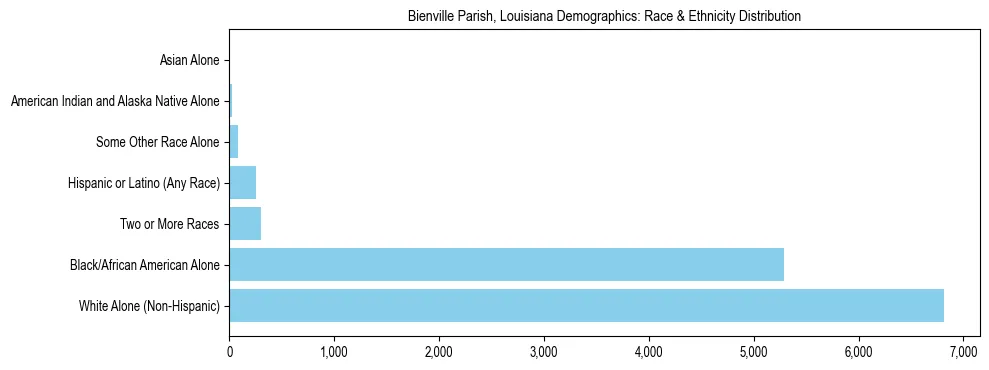Click the Black/African American Alone bar
This screenshot has width=989, height=370.
(507, 265)
